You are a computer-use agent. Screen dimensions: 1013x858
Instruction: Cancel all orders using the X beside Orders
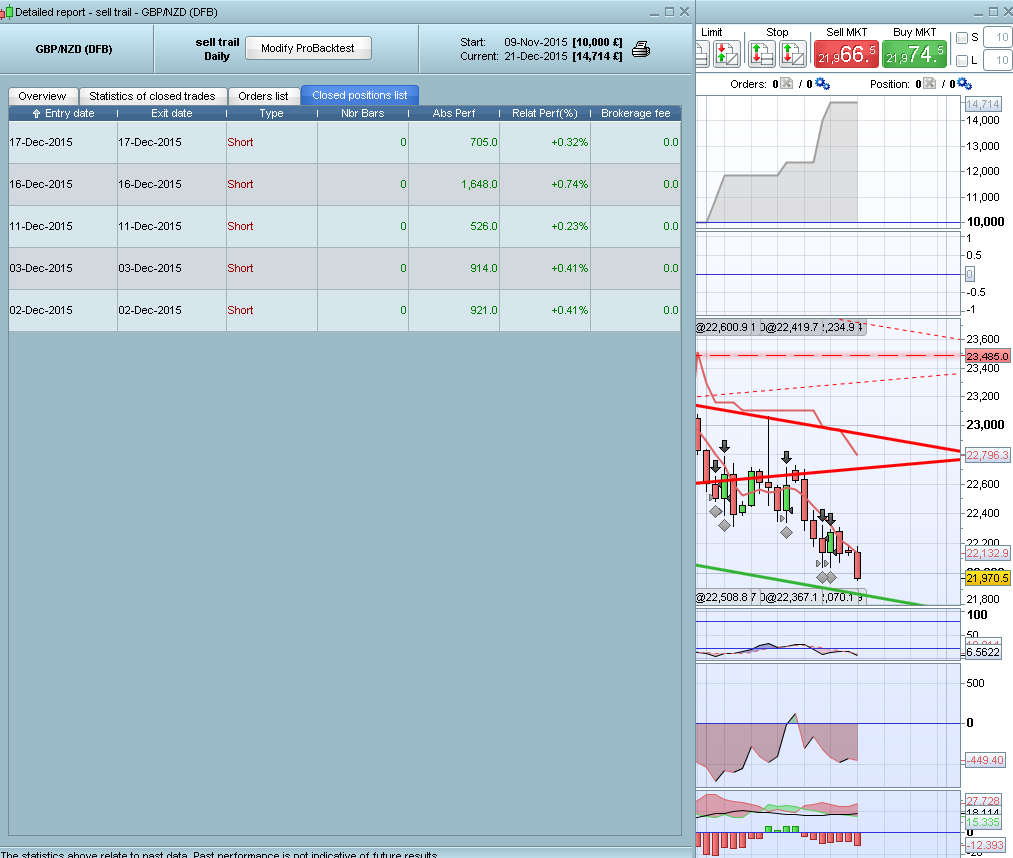pyautogui.click(x=786, y=83)
